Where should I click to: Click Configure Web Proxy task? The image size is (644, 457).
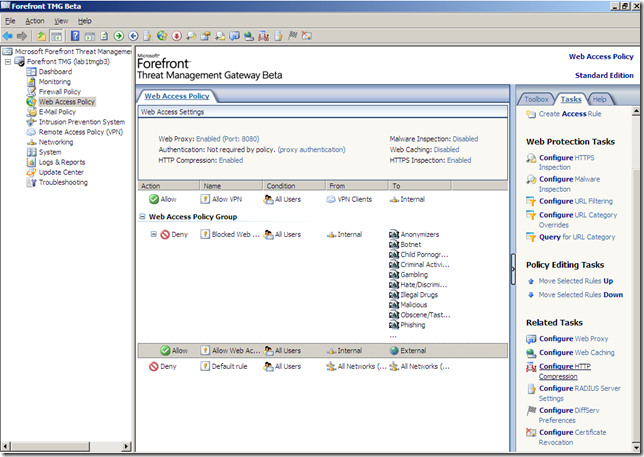(x=573, y=339)
